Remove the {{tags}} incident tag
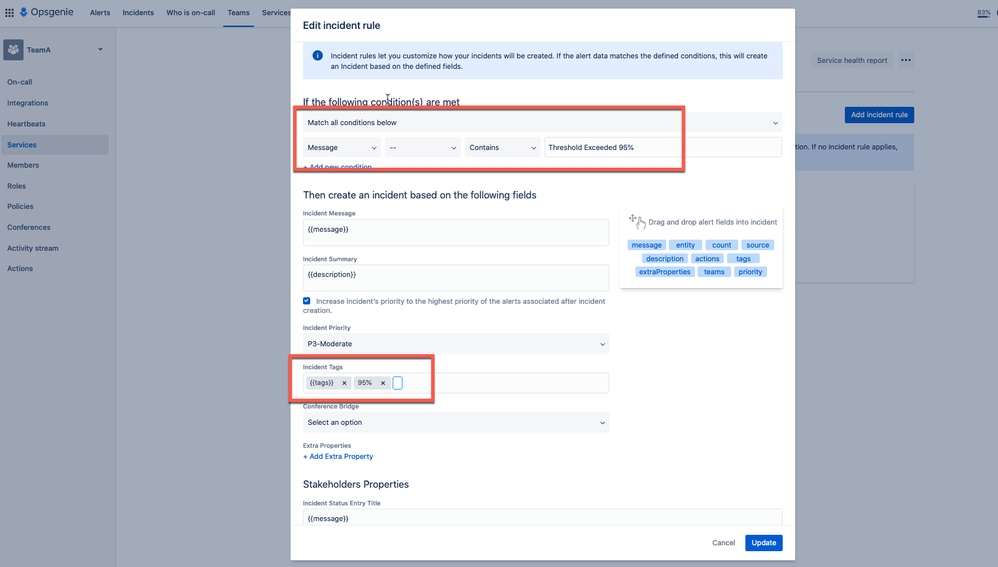Viewport: 998px width, 567px height. point(344,383)
